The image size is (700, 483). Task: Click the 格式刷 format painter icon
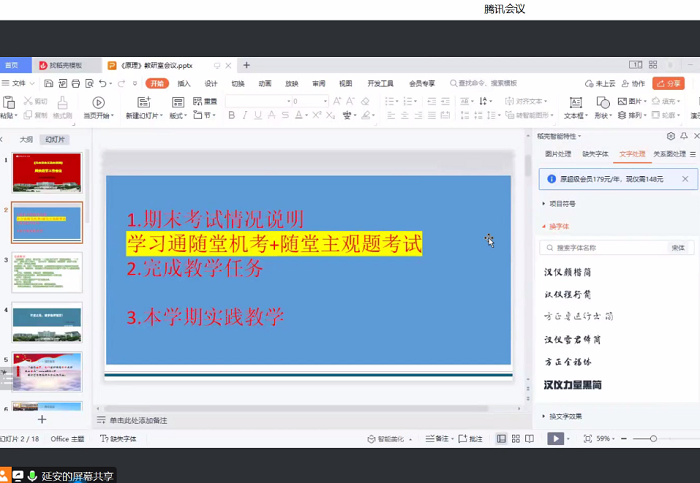(x=62, y=102)
